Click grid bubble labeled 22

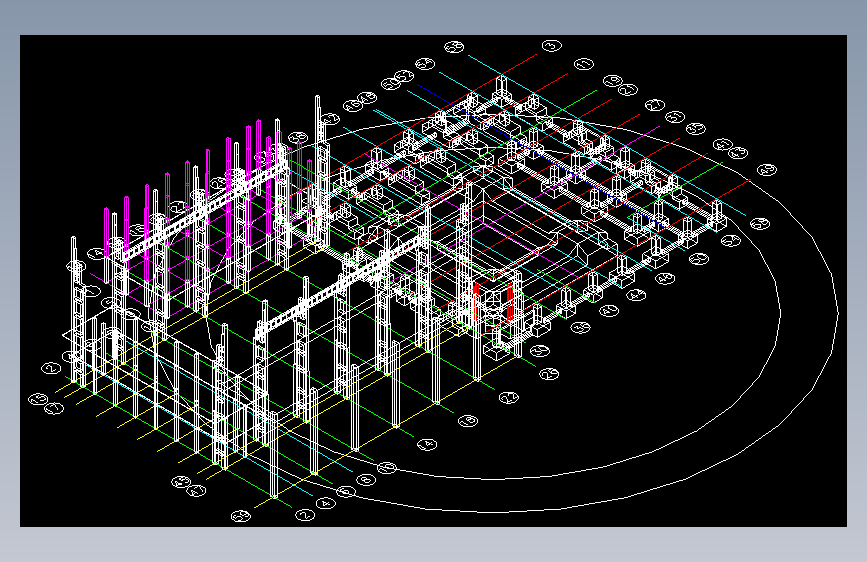[509, 397]
